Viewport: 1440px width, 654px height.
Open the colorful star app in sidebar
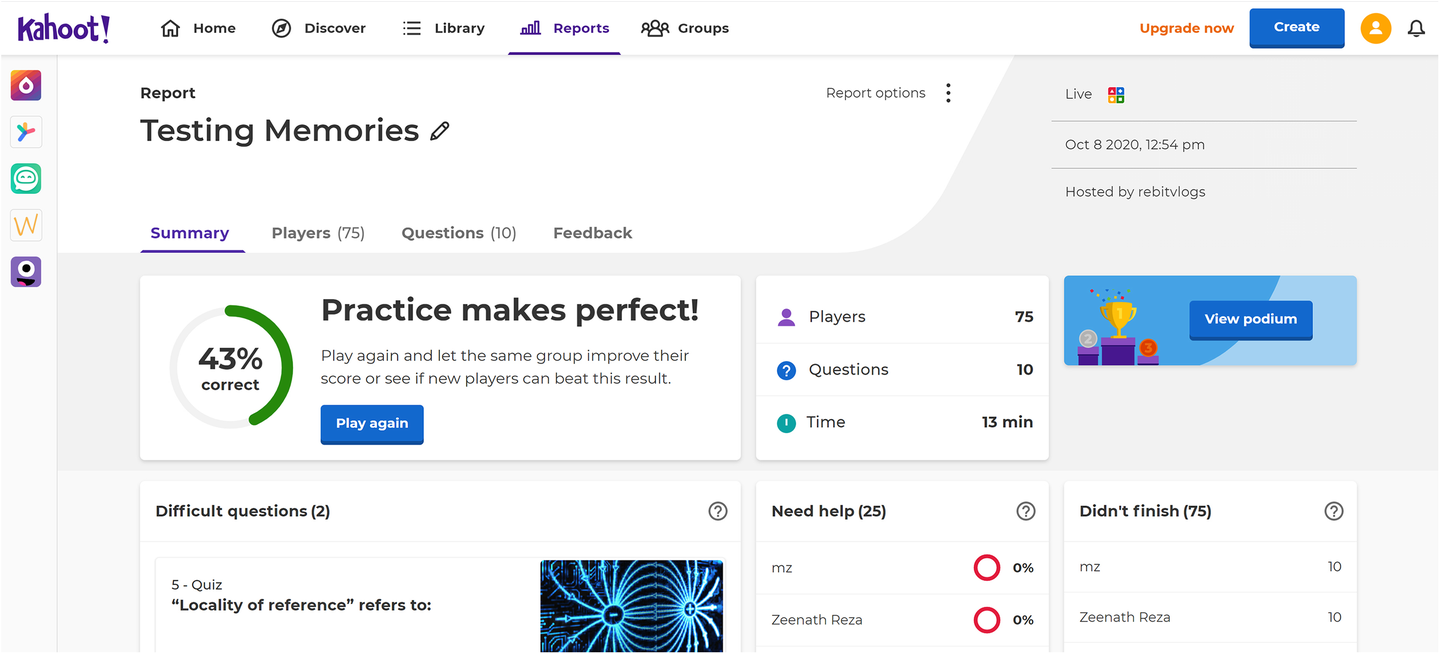[26, 132]
